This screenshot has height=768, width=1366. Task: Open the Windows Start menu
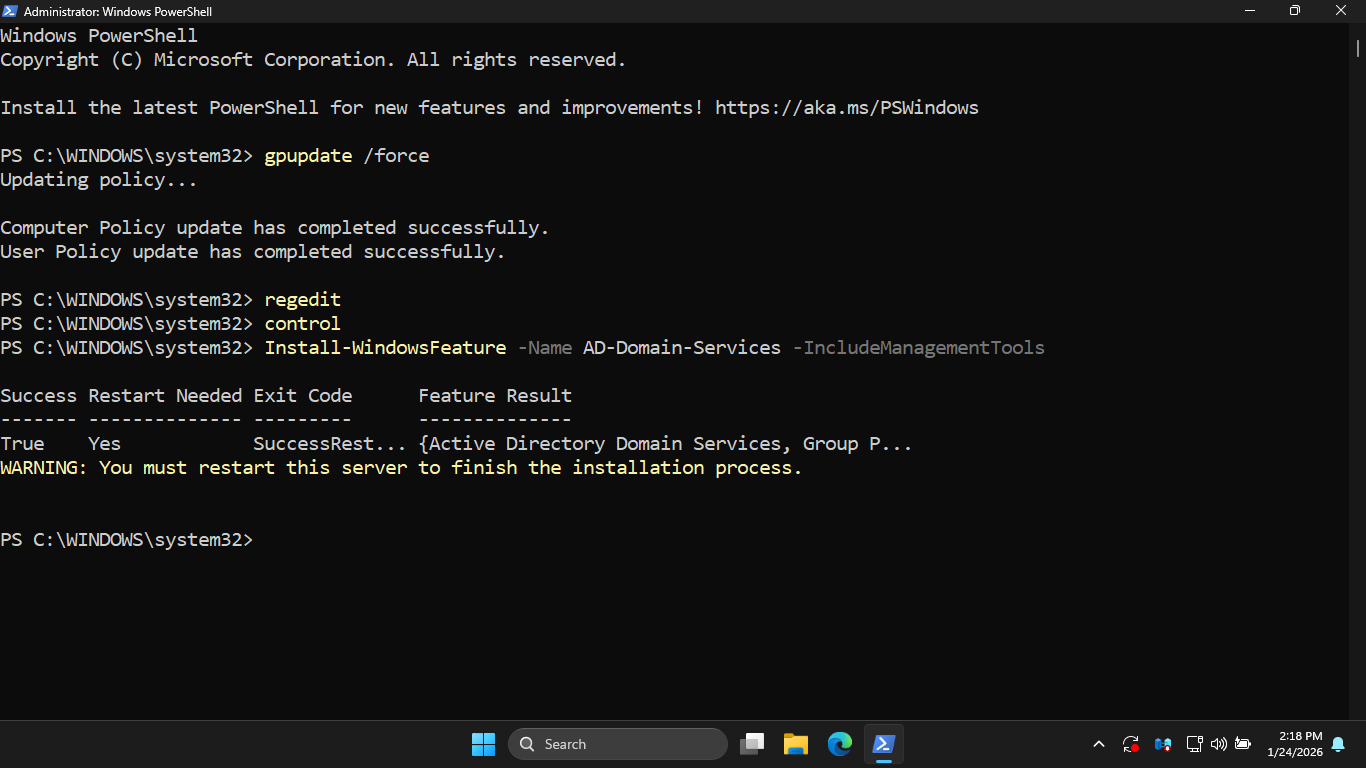click(x=483, y=744)
